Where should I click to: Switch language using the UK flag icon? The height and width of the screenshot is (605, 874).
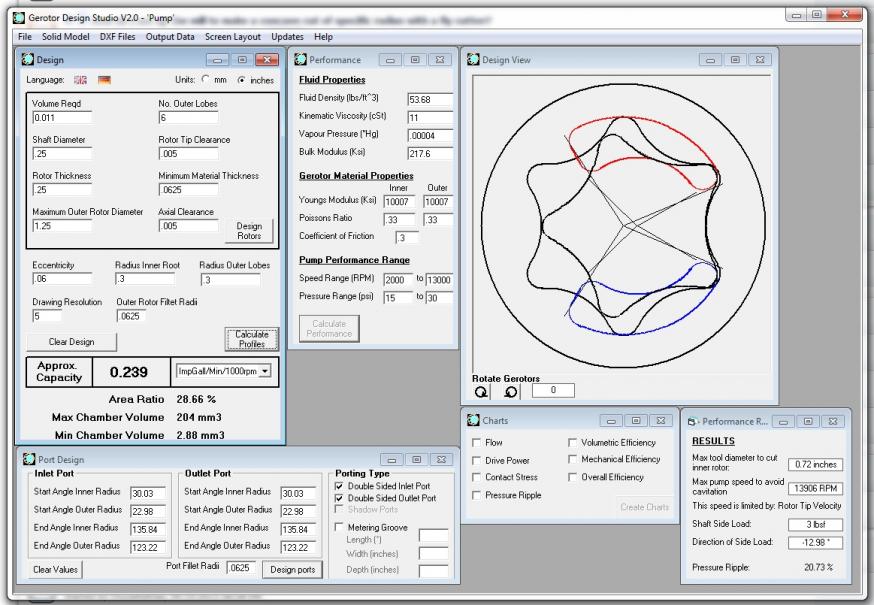[x=78, y=79]
